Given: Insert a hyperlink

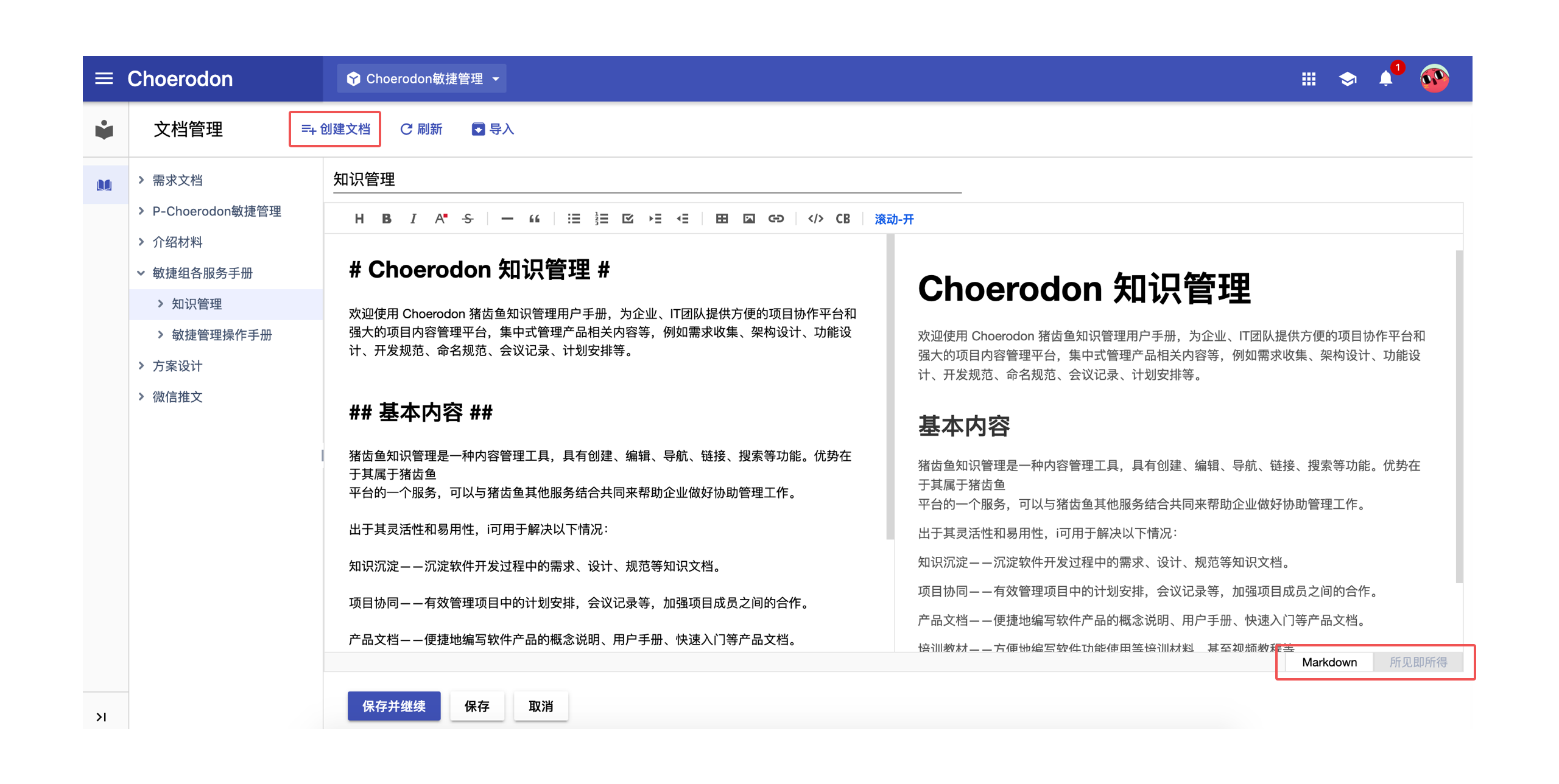Looking at the screenshot, I should pyautogui.click(x=776, y=219).
